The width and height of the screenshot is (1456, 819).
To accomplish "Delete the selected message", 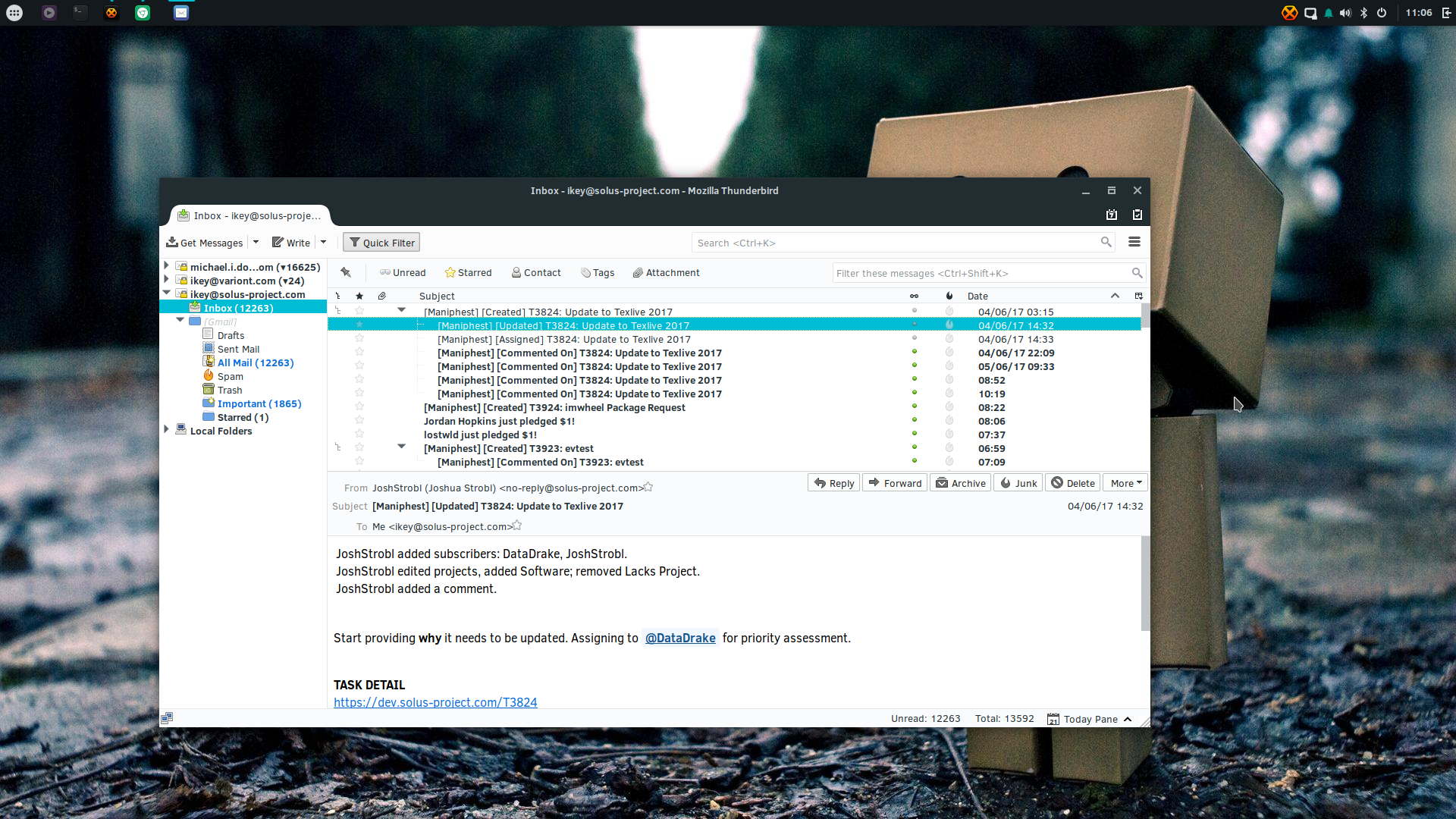I will point(1073,483).
